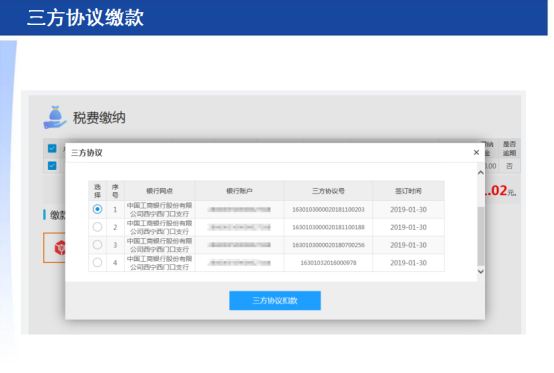Click the 三方协议号 column header
Image resolution: width=554 pixels, height=373 pixels.
328,191
